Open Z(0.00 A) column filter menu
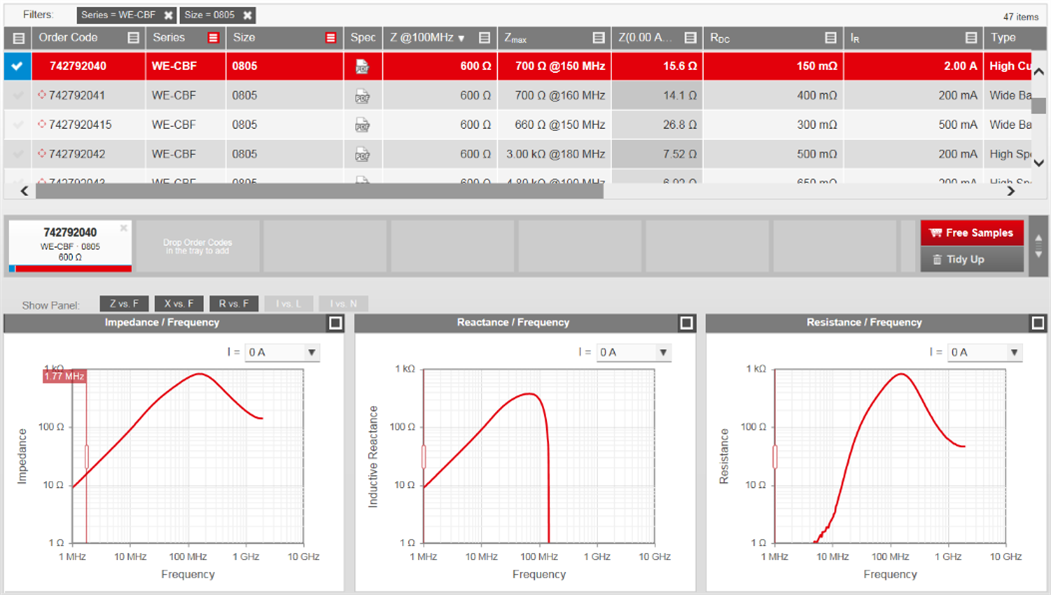The image size is (1051, 595). 690,38
